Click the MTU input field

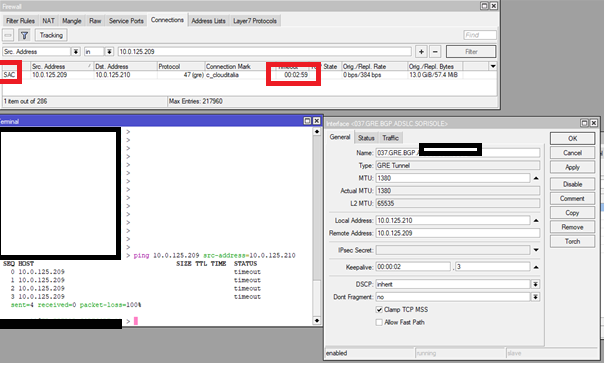453,178
